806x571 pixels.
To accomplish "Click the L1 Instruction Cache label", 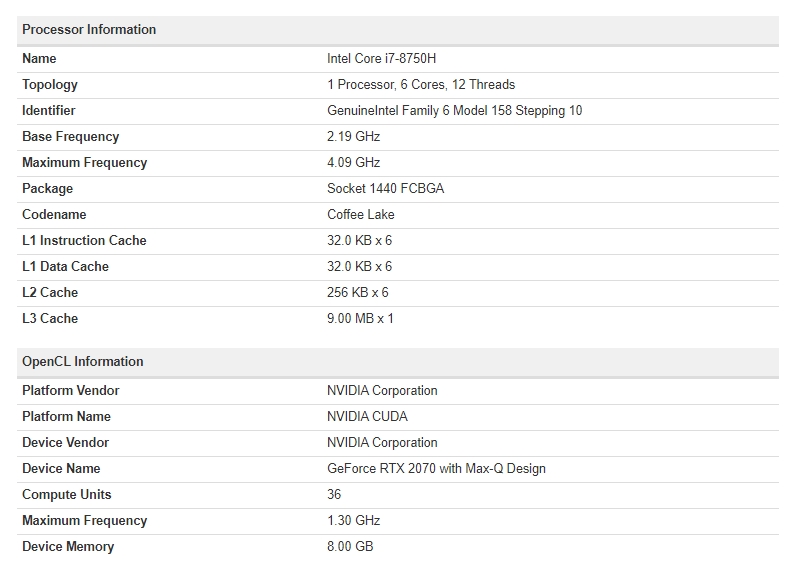I will pos(84,241).
